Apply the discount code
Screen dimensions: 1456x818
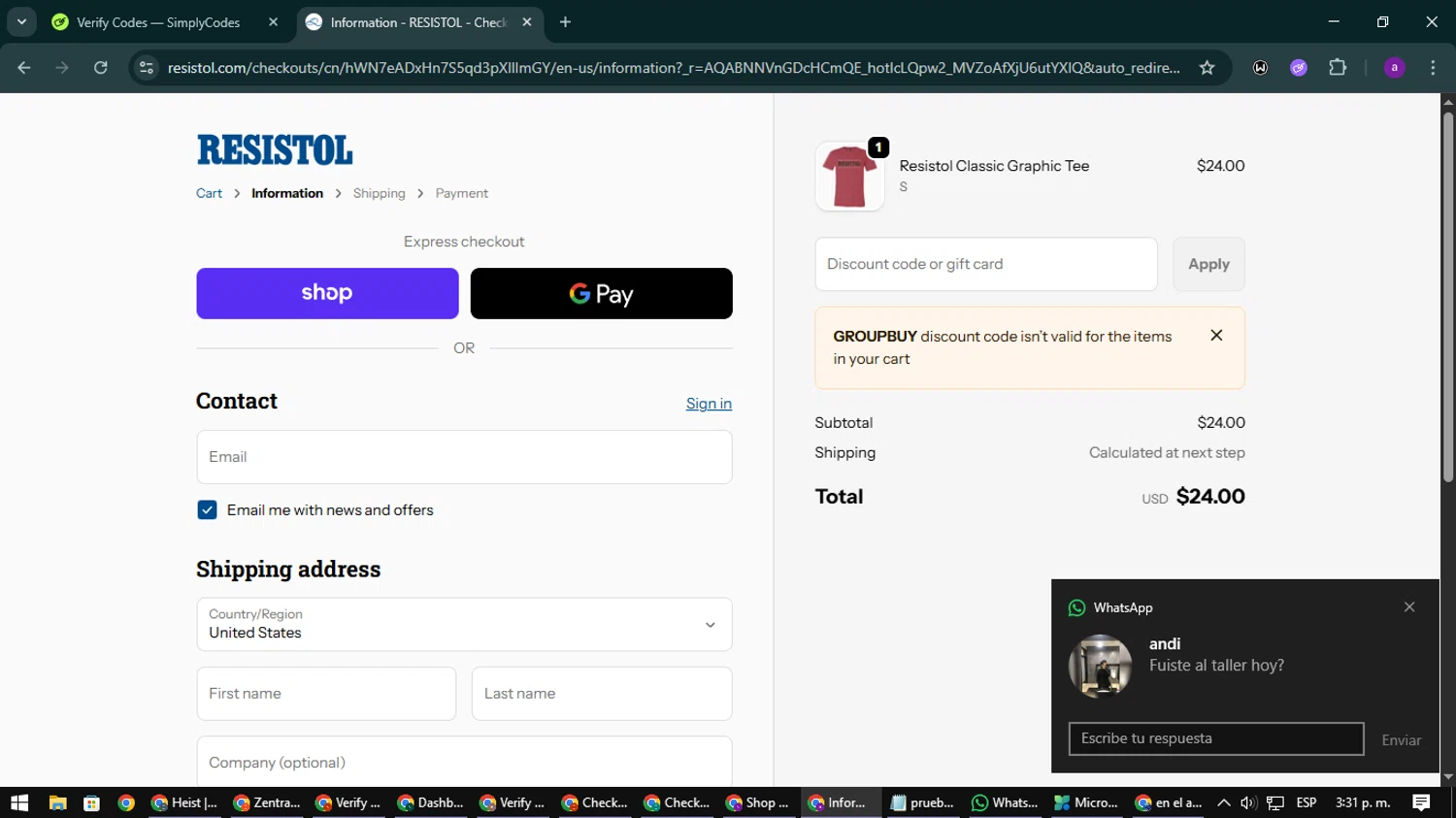[1208, 264]
